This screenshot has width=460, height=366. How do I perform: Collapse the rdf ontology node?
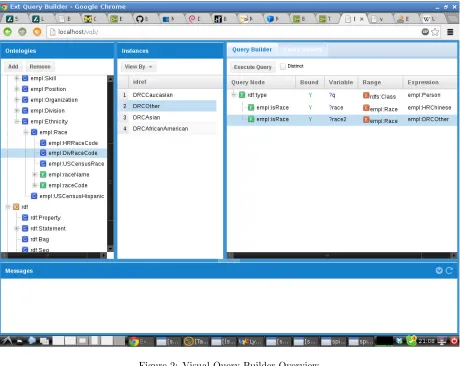[8, 207]
